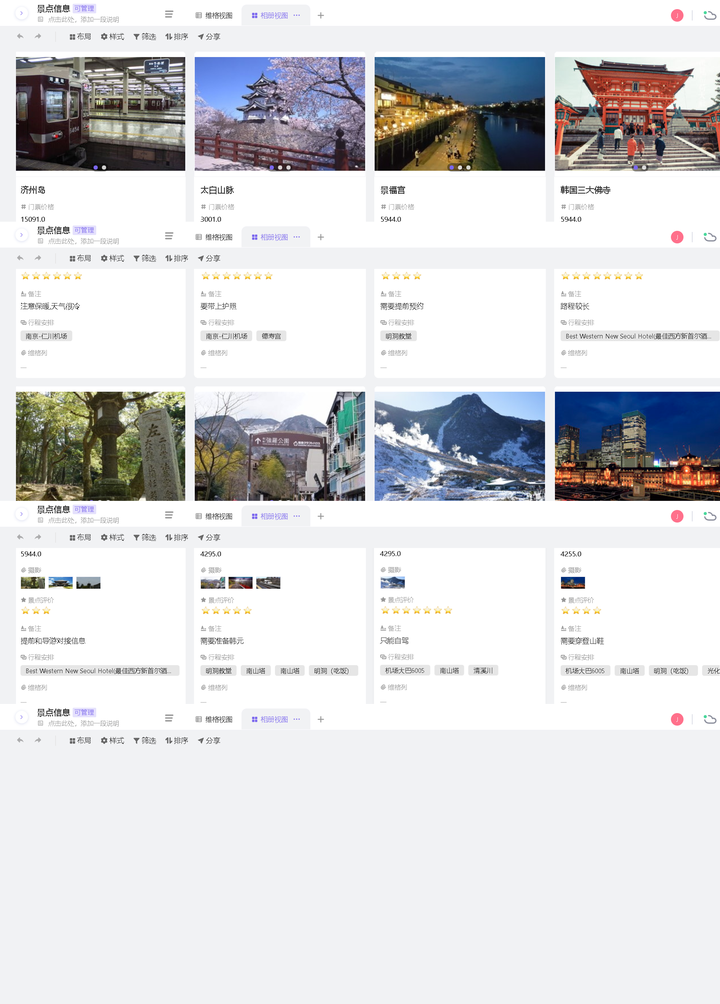The height and width of the screenshot is (1004, 720).
Task: Open the snowy mountain cover photo
Action: coord(460,445)
